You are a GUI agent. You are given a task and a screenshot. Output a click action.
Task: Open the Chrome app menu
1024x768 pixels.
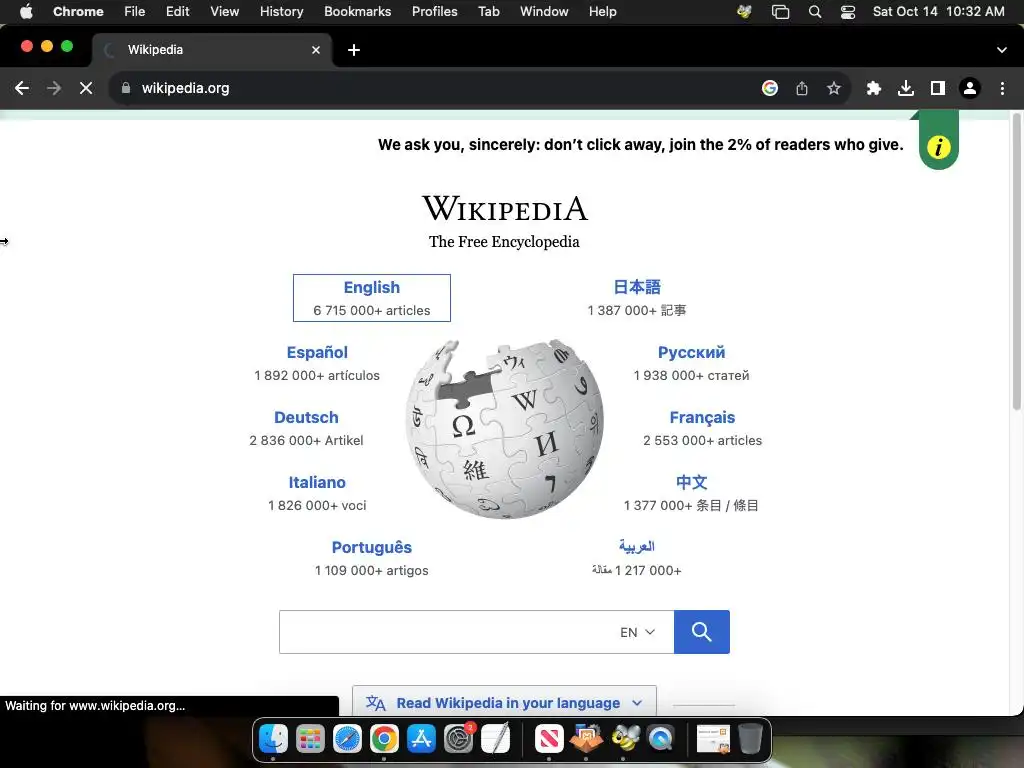tap(78, 11)
